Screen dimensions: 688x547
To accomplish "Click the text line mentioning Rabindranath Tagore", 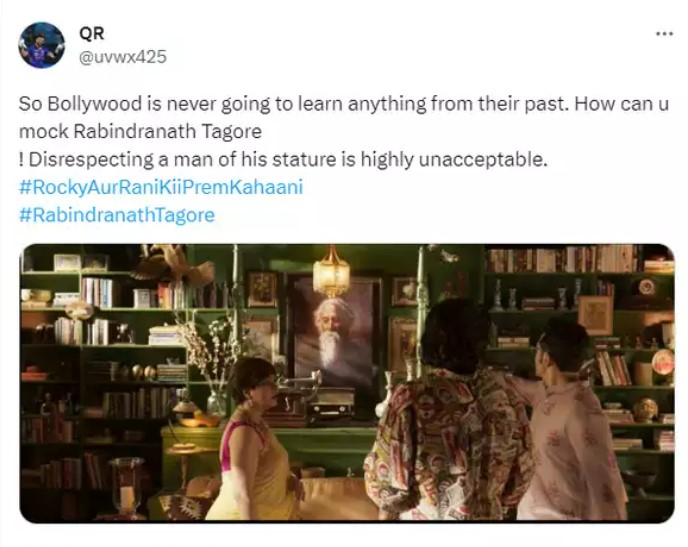I will 140,132.
